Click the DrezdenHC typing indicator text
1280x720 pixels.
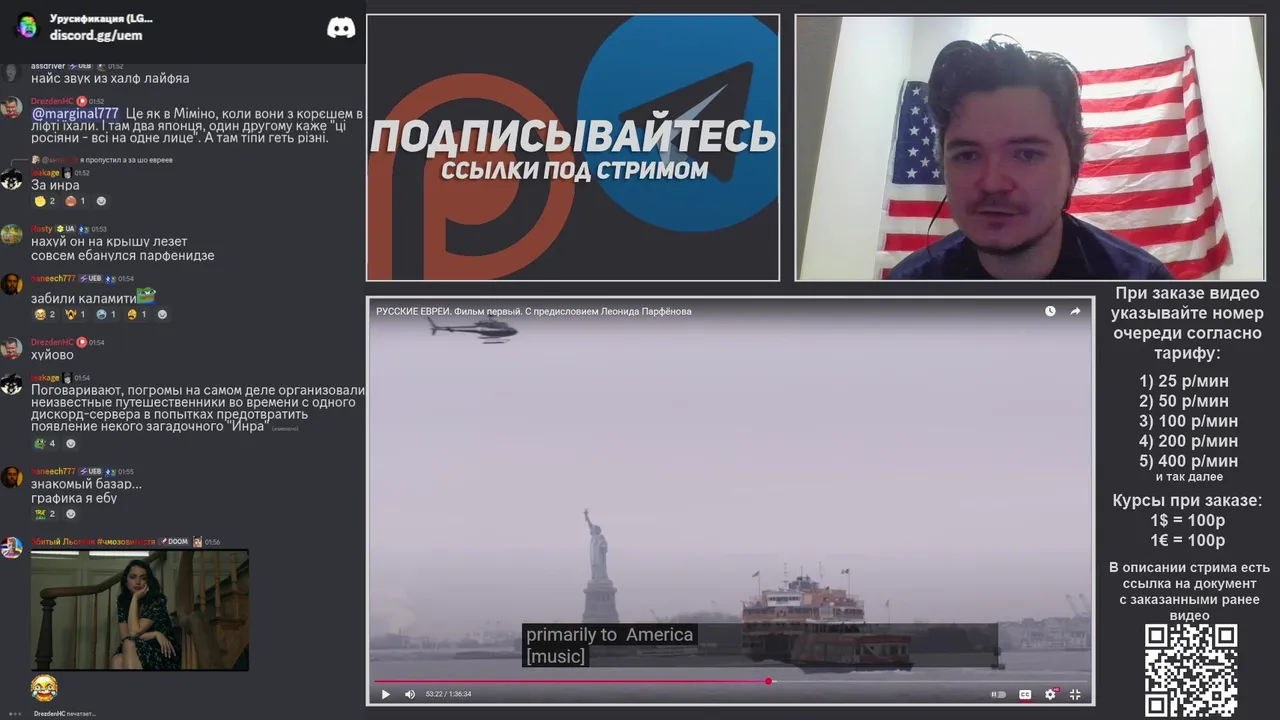[x=65, y=713]
